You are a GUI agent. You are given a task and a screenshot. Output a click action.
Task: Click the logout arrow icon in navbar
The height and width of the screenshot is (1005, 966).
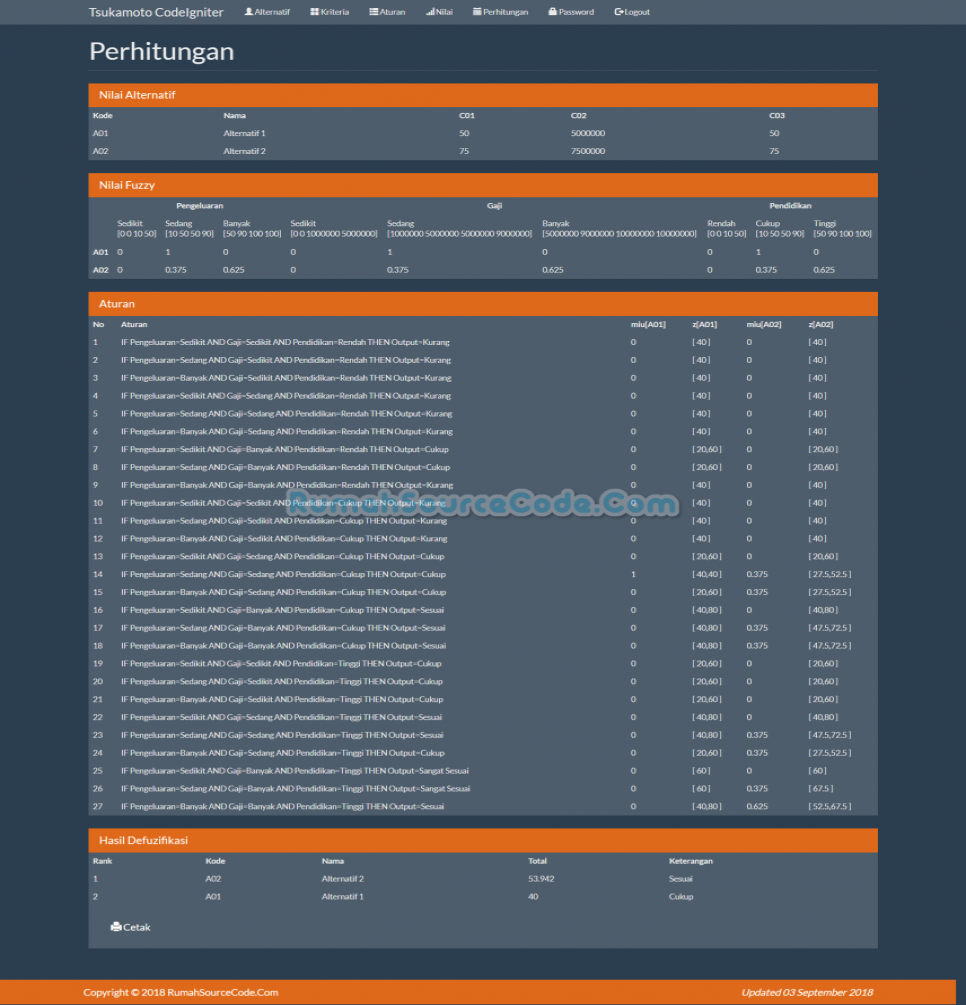(619, 12)
